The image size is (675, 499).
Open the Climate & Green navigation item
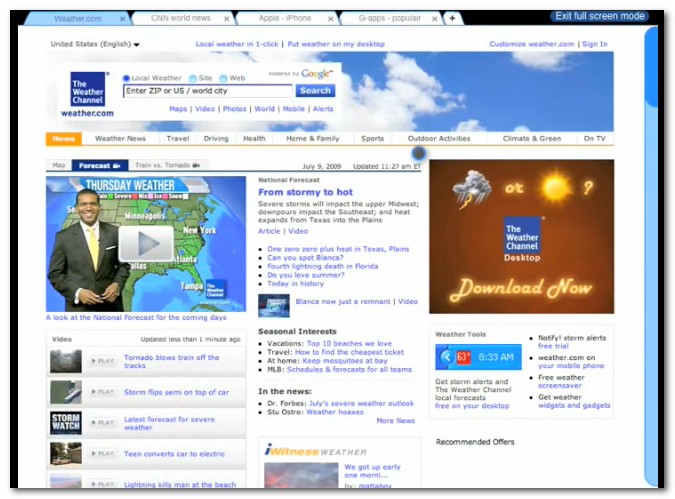532,139
